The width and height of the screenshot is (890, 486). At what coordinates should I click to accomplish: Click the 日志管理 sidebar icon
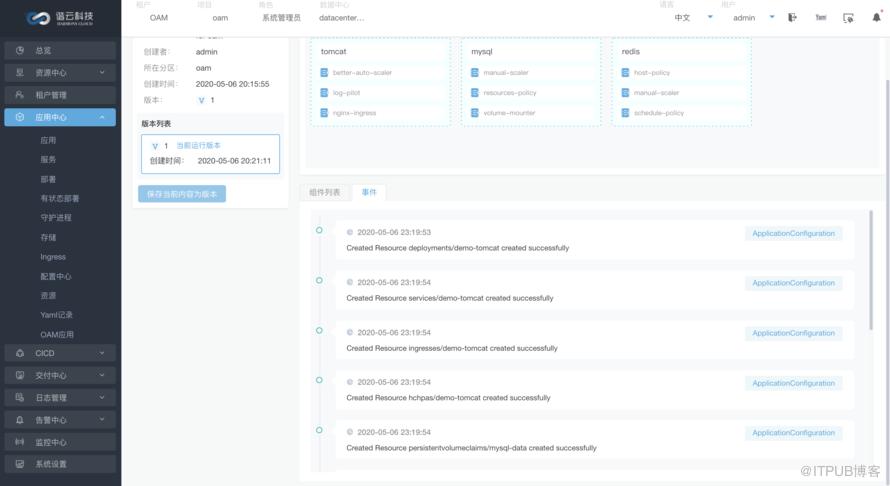(20, 397)
